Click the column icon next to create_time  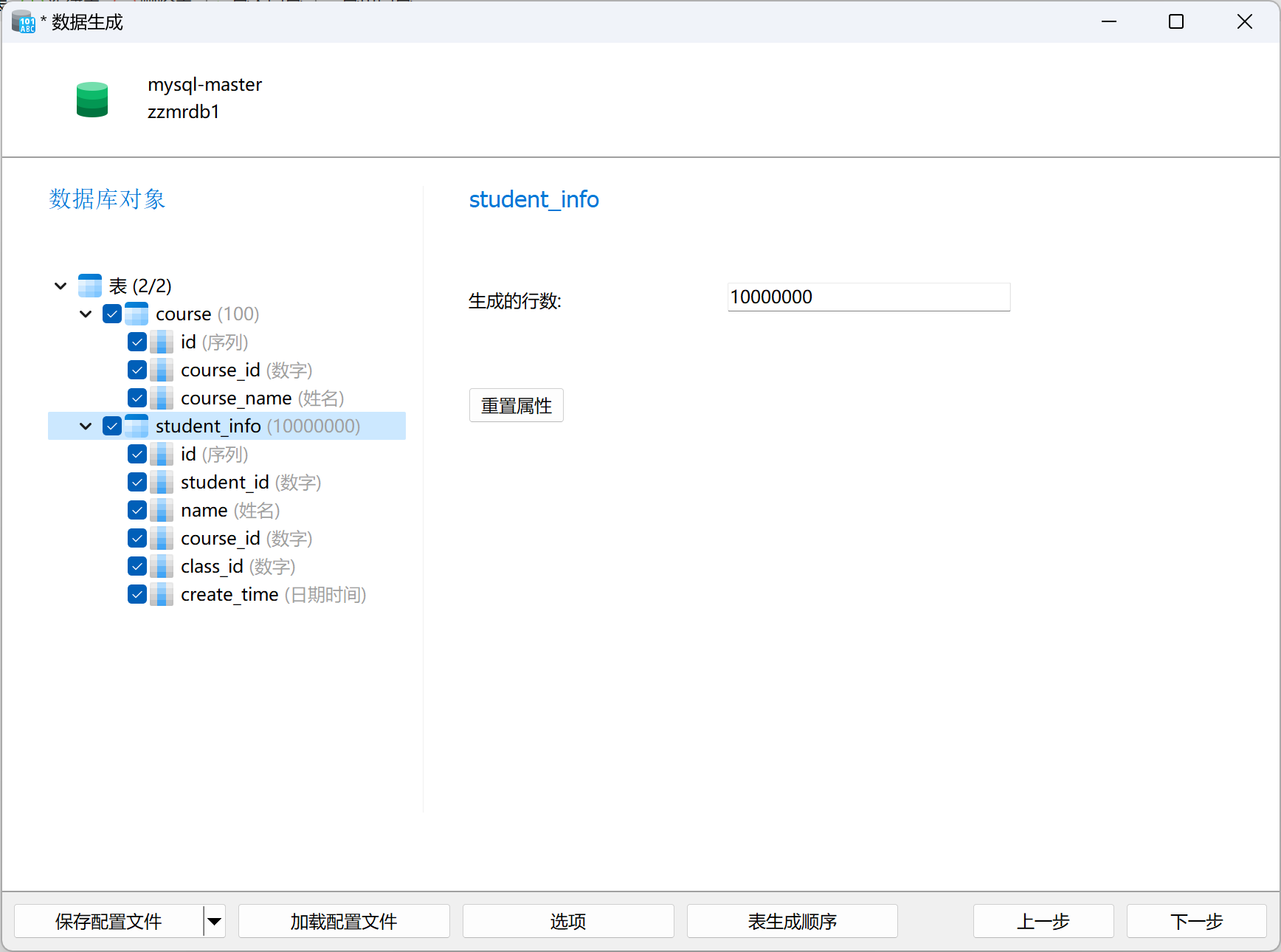coord(162,594)
